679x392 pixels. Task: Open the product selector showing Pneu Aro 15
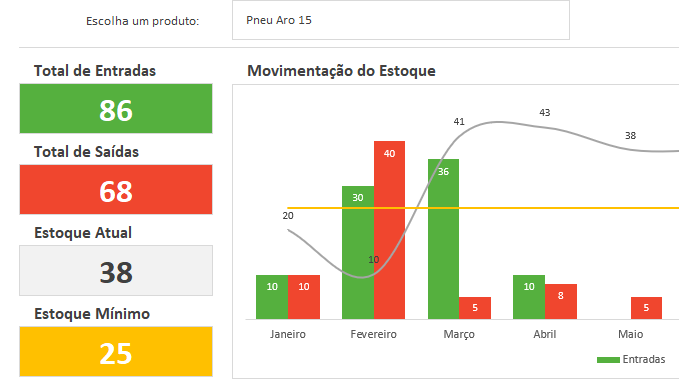(401, 20)
